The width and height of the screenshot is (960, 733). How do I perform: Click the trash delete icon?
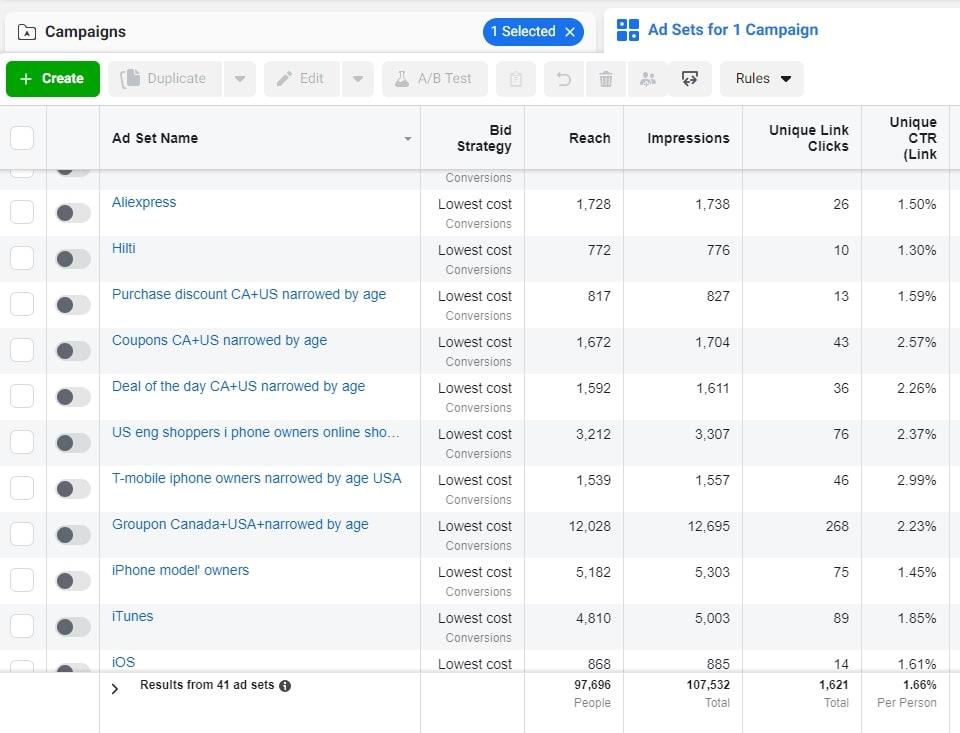606,79
